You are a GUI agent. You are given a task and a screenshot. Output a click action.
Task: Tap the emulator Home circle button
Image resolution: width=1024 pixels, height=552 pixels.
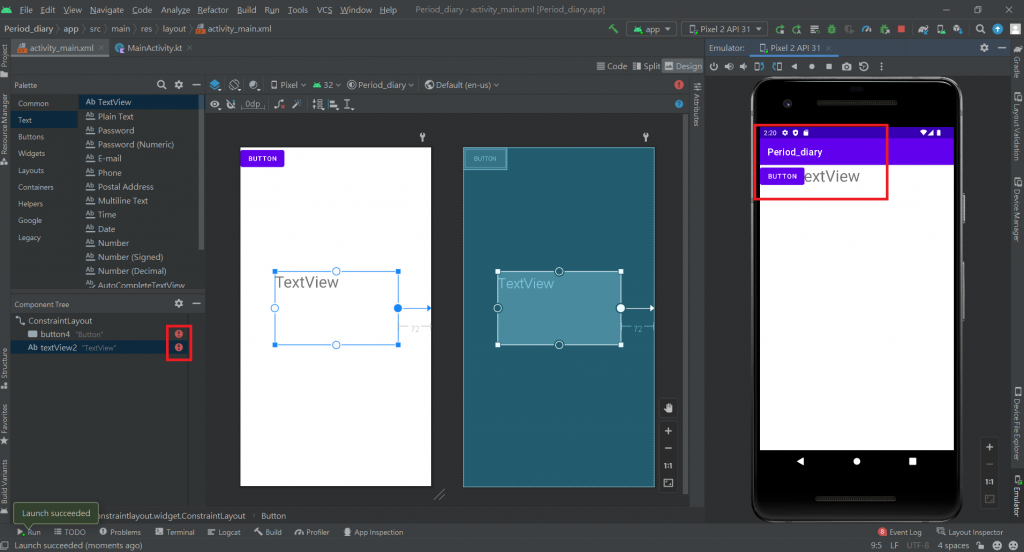click(x=857, y=461)
